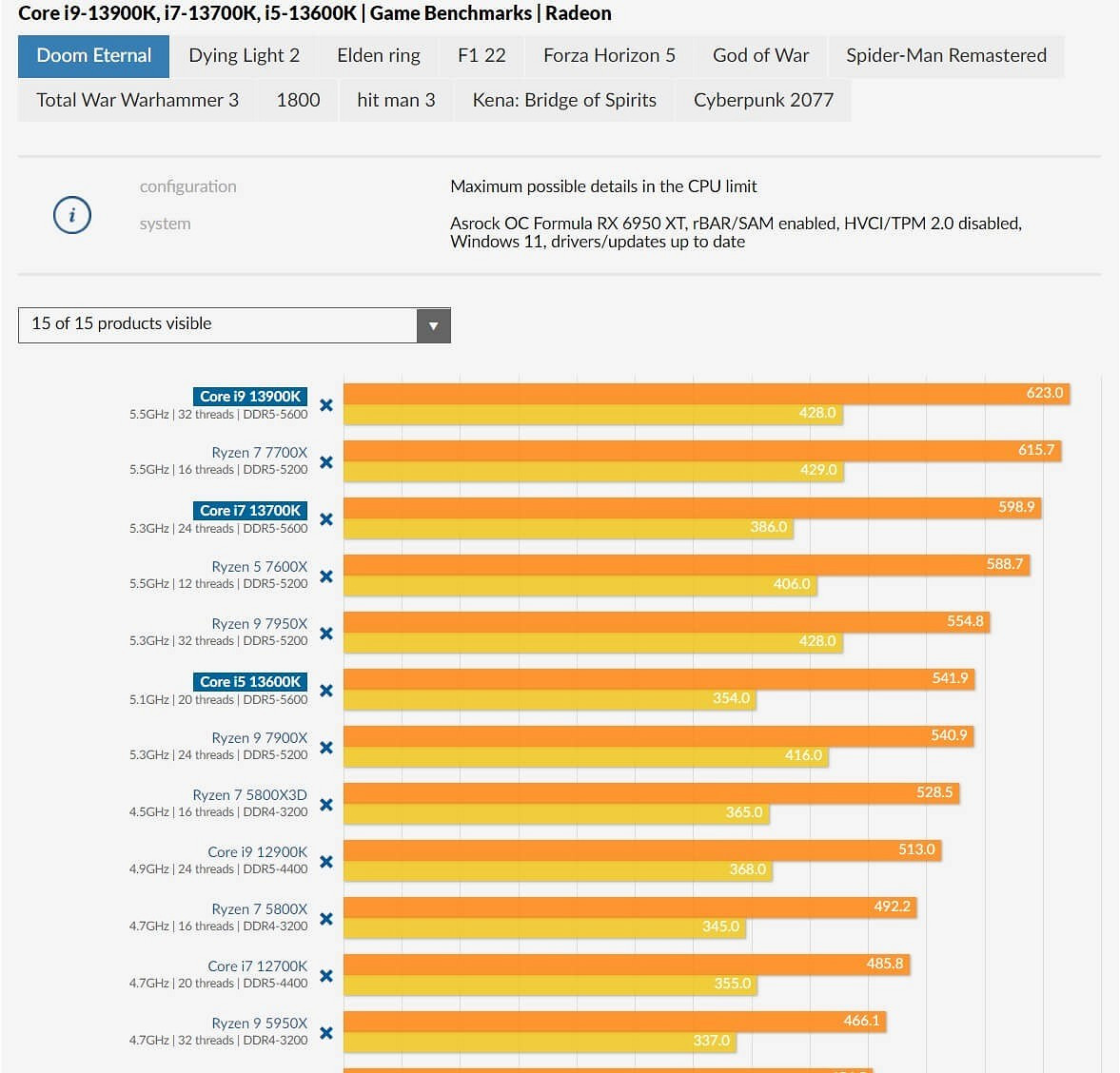The width and height of the screenshot is (1120, 1073).
Task: Switch to the Dying Light 2 tab
Action: pyautogui.click(x=244, y=56)
